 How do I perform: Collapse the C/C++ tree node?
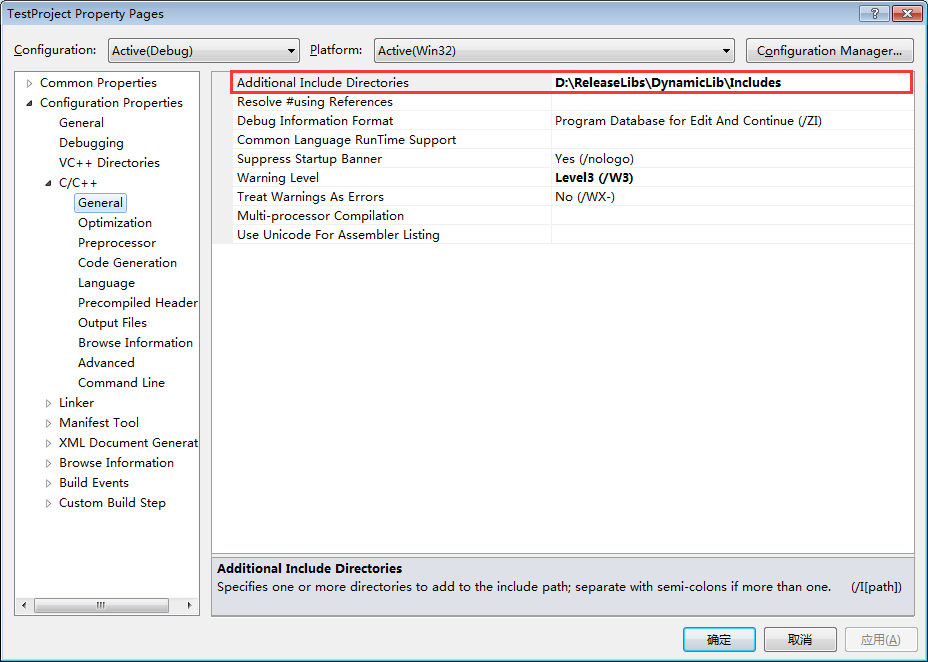click(x=48, y=183)
